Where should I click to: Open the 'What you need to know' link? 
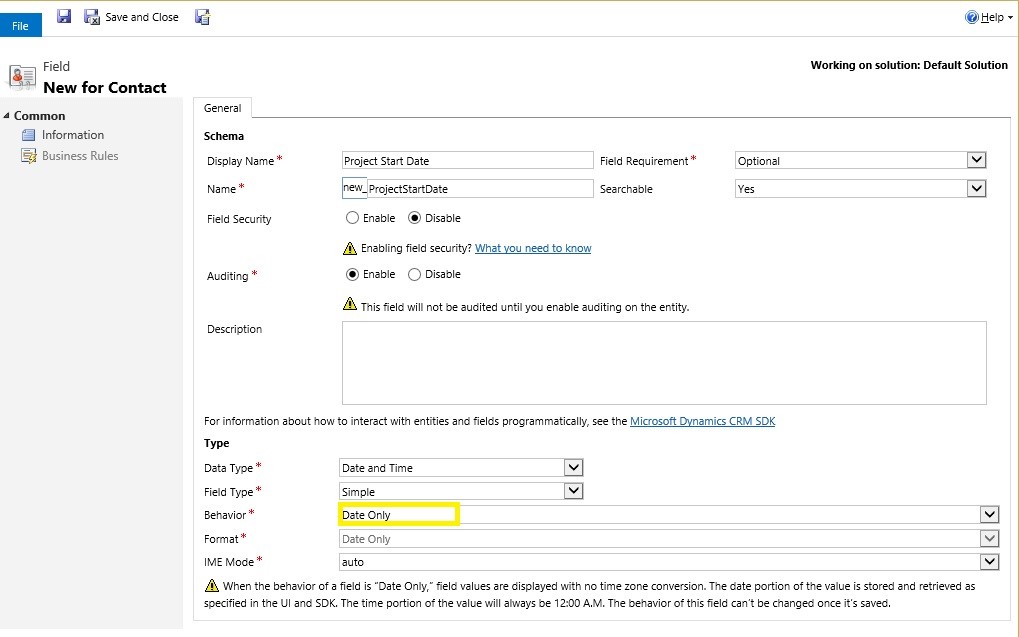point(533,248)
